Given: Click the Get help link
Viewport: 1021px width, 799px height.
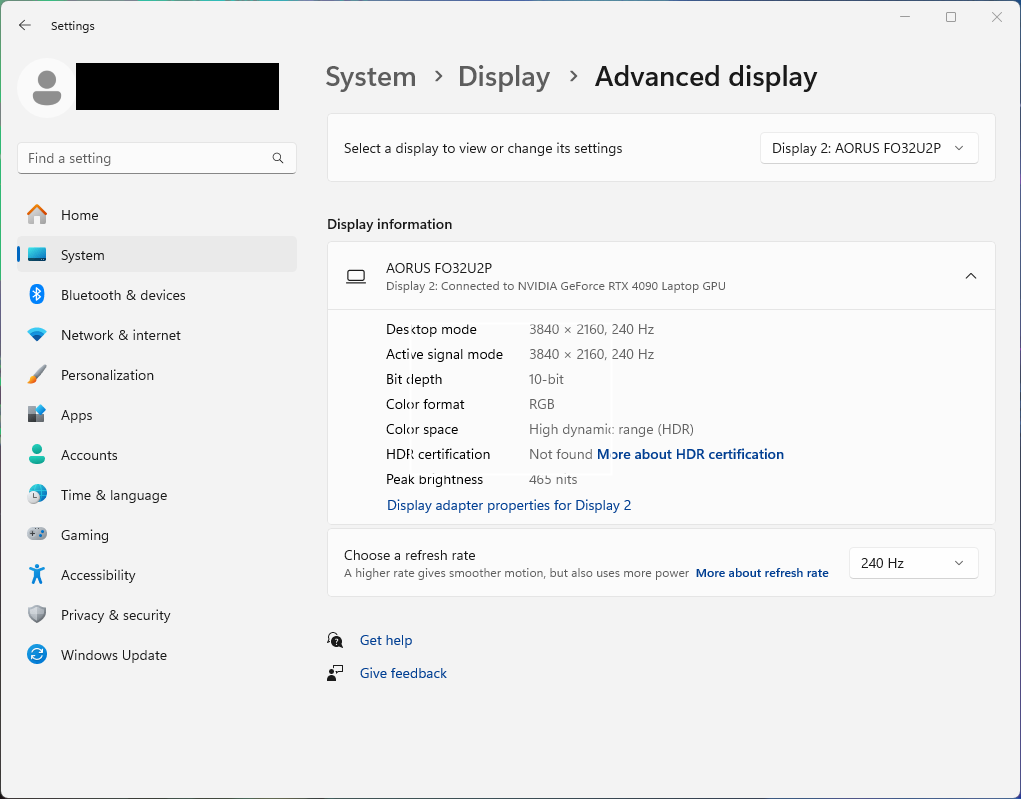Looking at the screenshot, I should tap(386, 640).
